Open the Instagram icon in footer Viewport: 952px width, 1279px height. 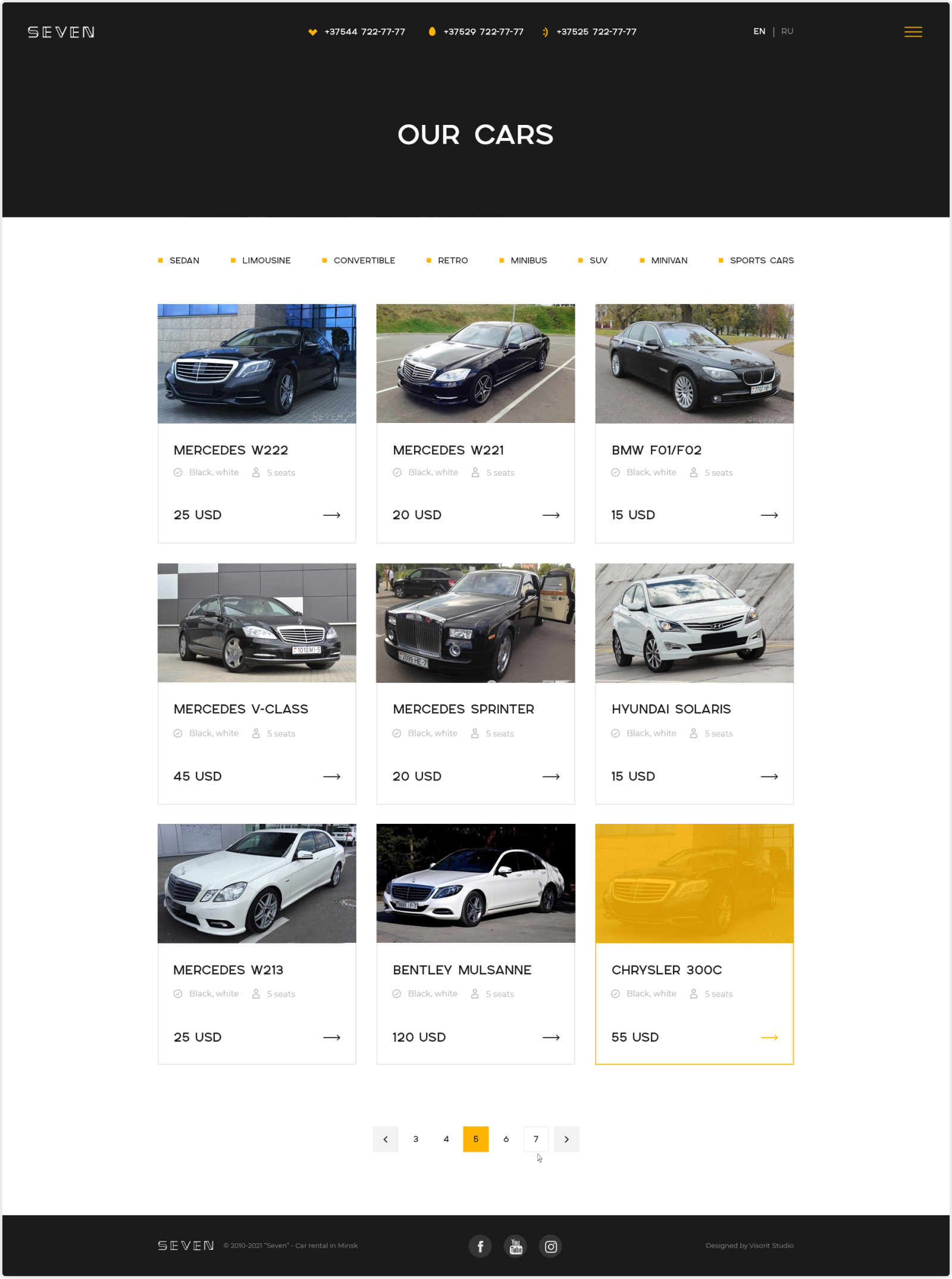click(x=551, y=1246)
